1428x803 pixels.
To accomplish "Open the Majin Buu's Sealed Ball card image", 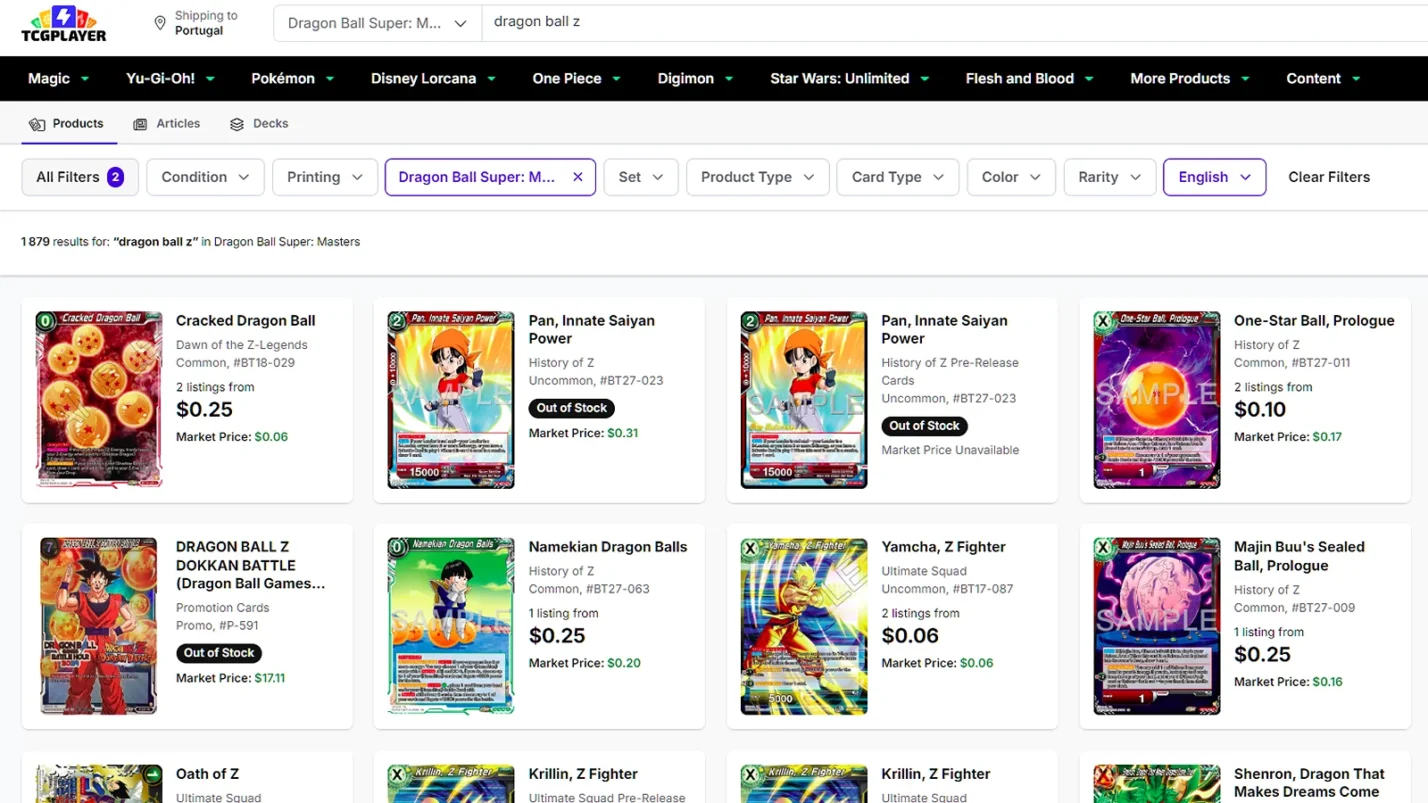I will pyautogui.click(x=1157, y=626).
